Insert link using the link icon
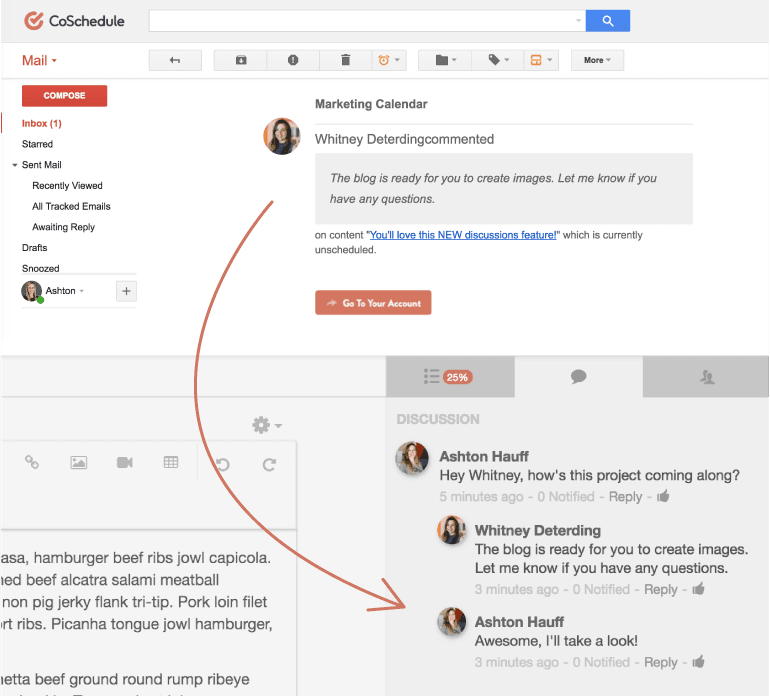Screen dimensions: 770x696 32,462
